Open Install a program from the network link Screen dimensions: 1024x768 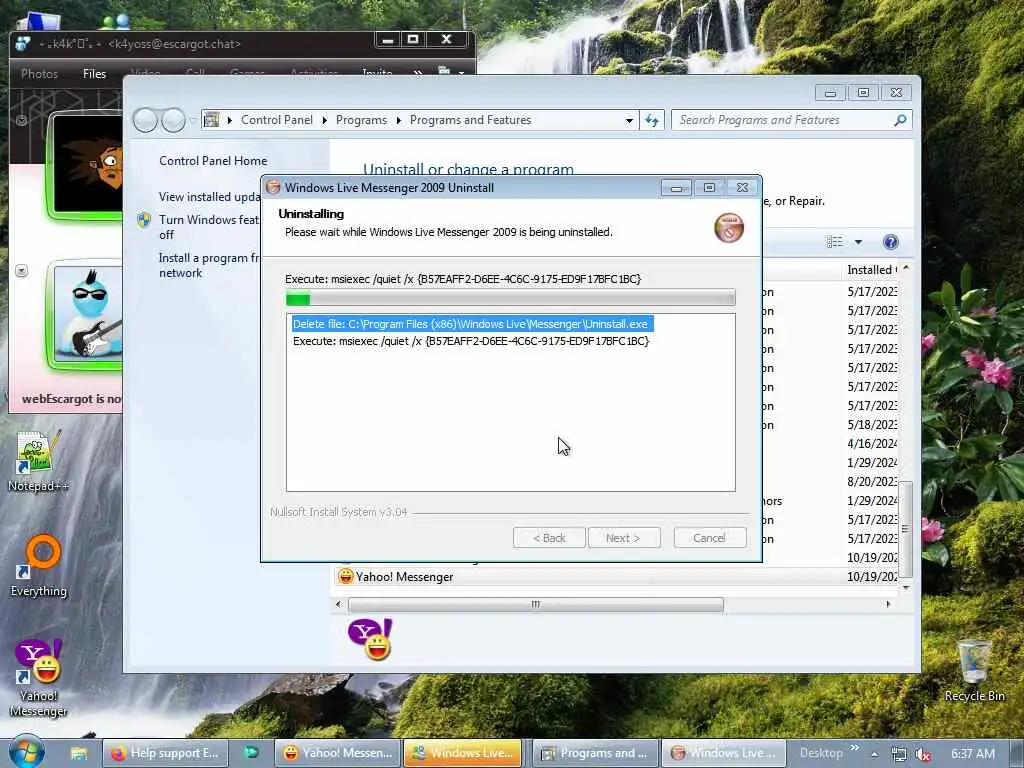[x=209, y=265]
